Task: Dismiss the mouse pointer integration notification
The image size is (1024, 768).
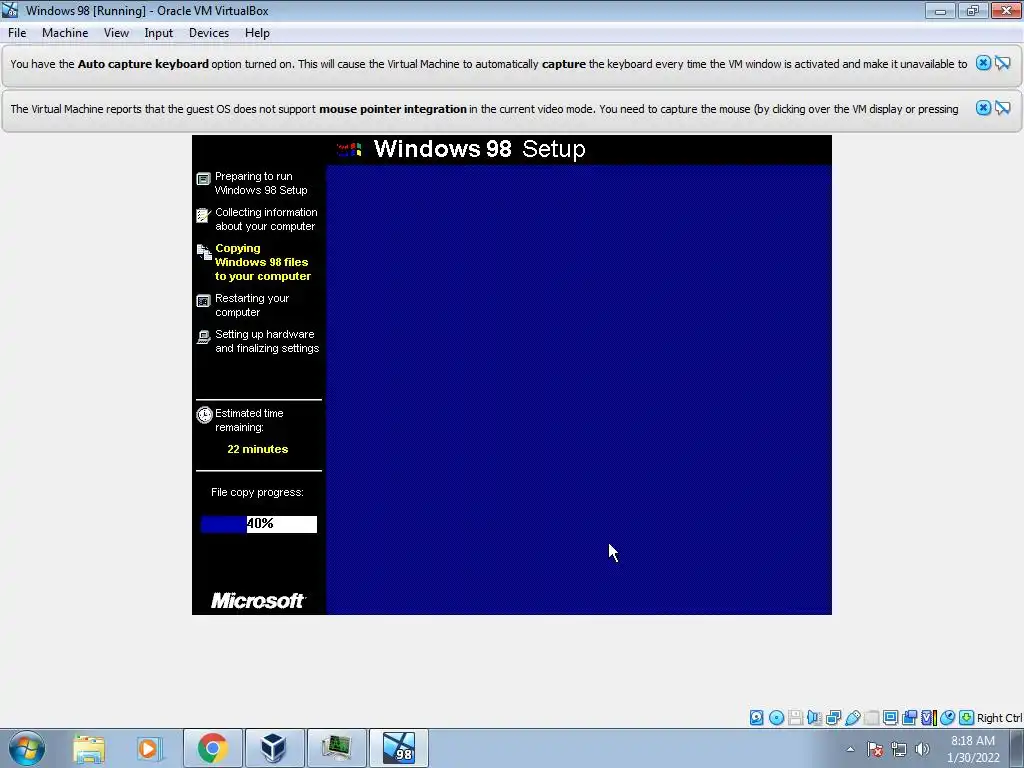Action: point(983,108)
